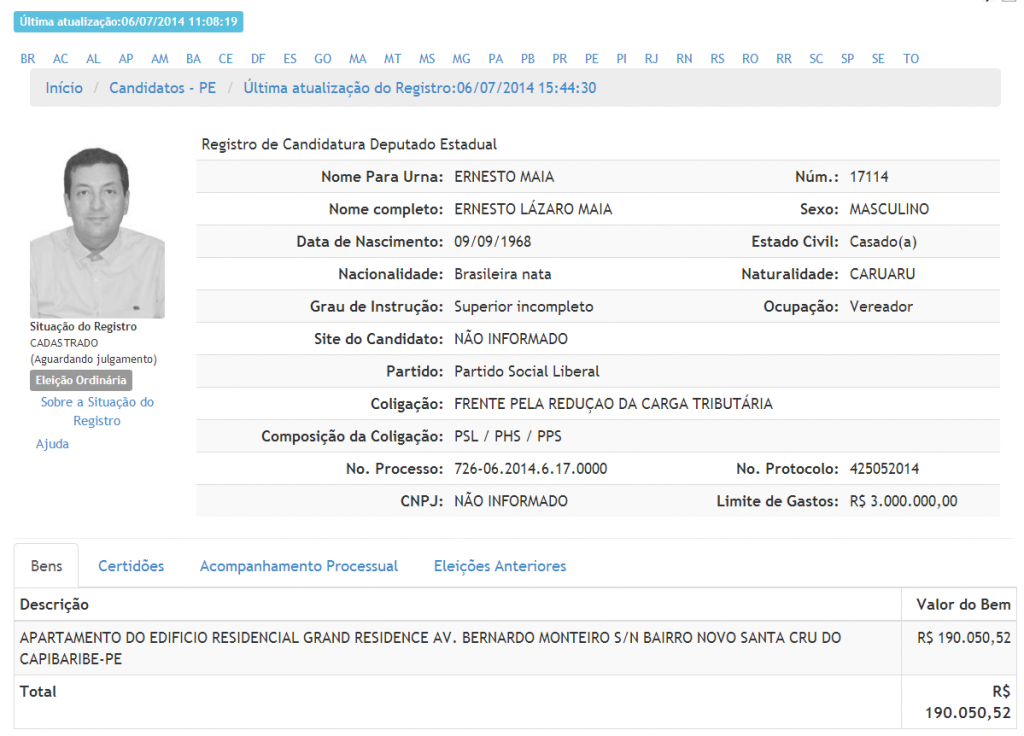
Task: Select the PB state link
Action: click(x=528, y=59)
